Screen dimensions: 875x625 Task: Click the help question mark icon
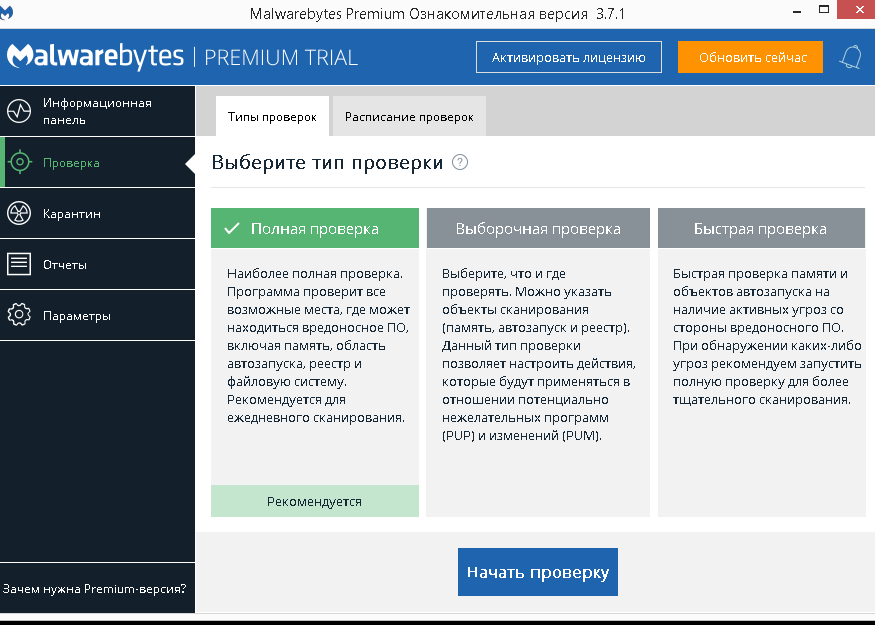click(460, 163)
